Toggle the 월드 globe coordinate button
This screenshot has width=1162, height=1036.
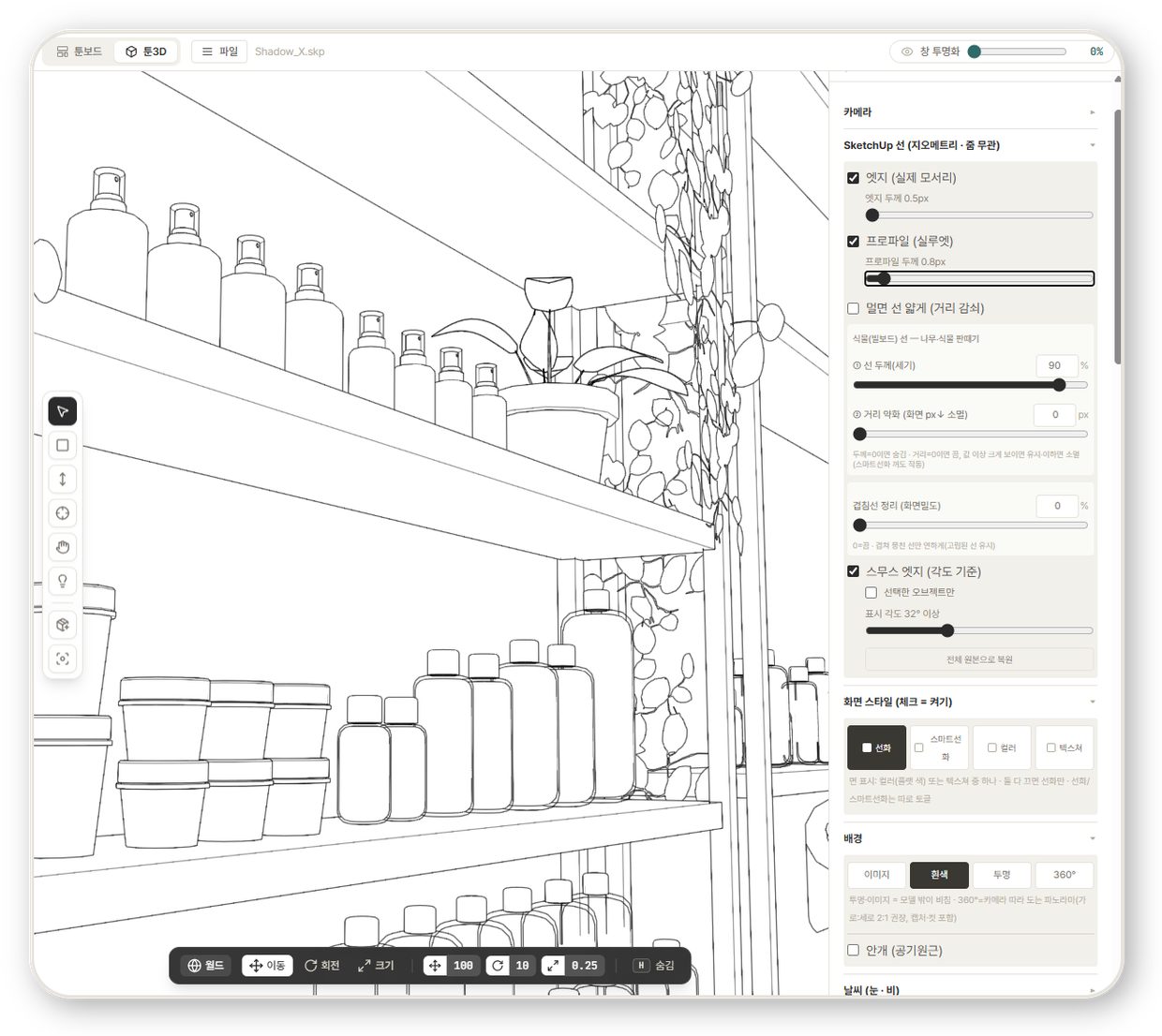(x=205, y=965)
